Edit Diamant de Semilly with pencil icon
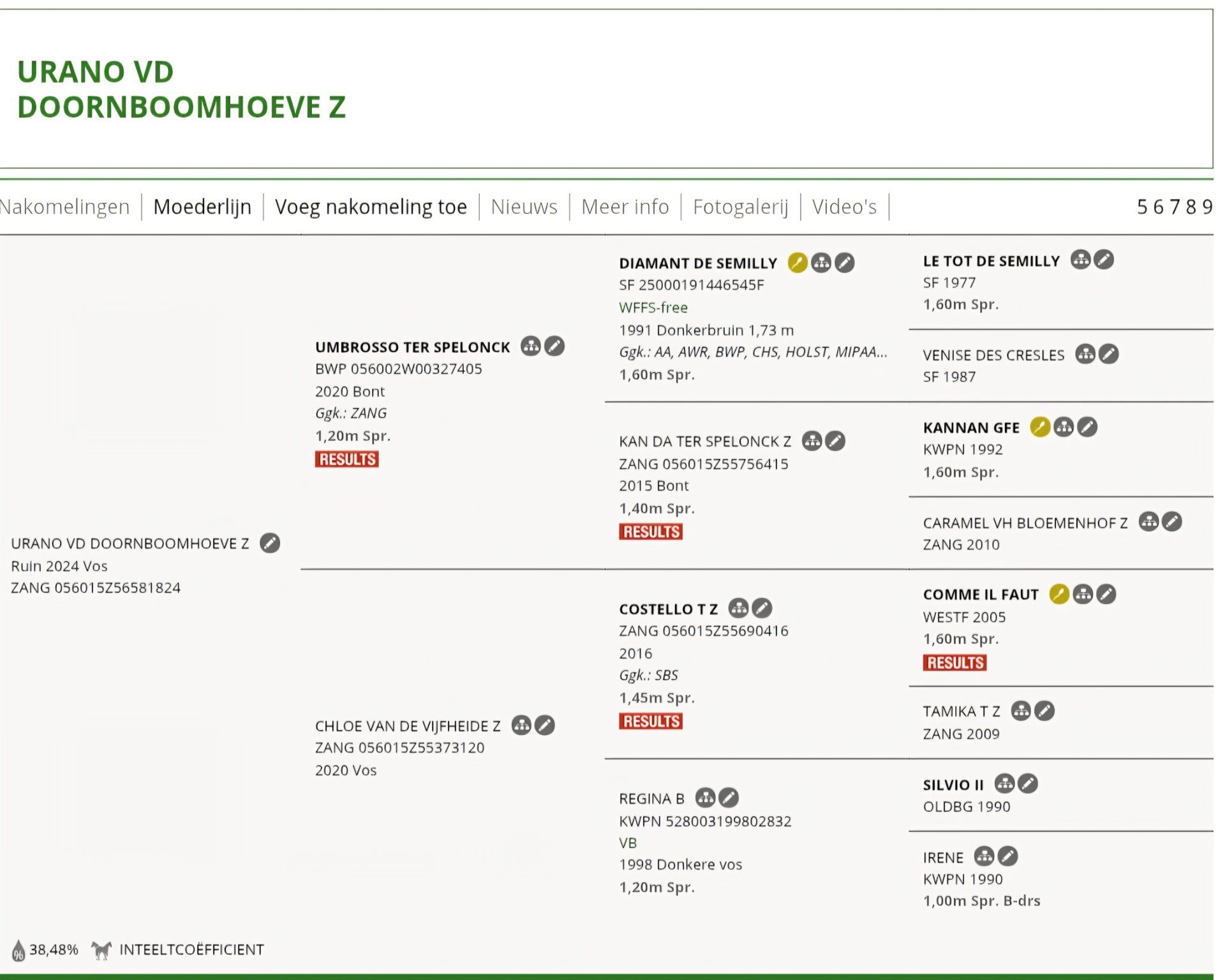 coord(845,262)
